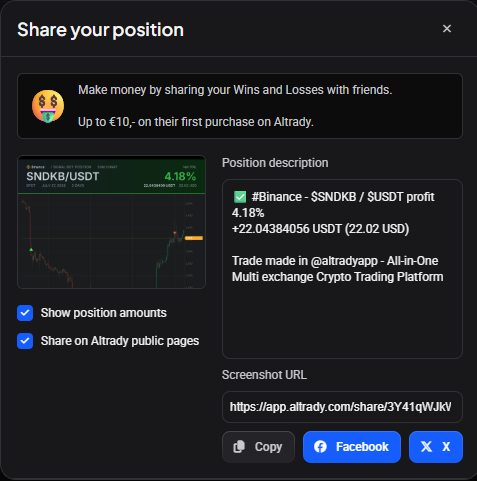Close the Share your position dialog
The width and height of the screenshot is (477, 481).
pyautogui.click(x=447, y=29)
